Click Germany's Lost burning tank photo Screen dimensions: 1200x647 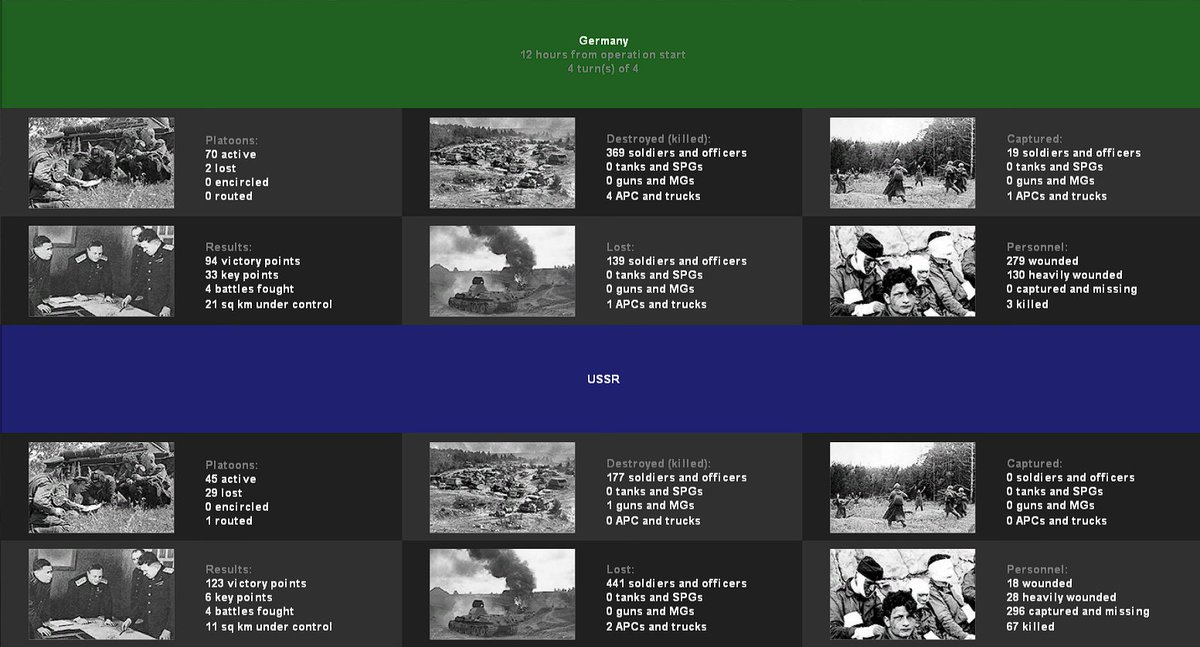(x=502, y=271)
